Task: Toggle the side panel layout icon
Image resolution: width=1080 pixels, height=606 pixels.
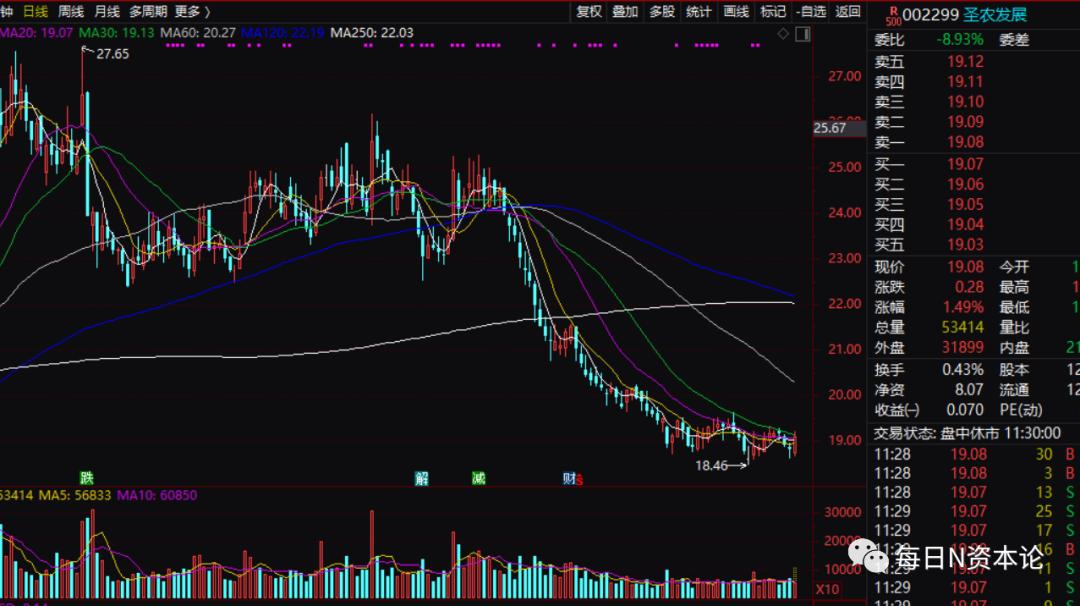Action: 802,34
